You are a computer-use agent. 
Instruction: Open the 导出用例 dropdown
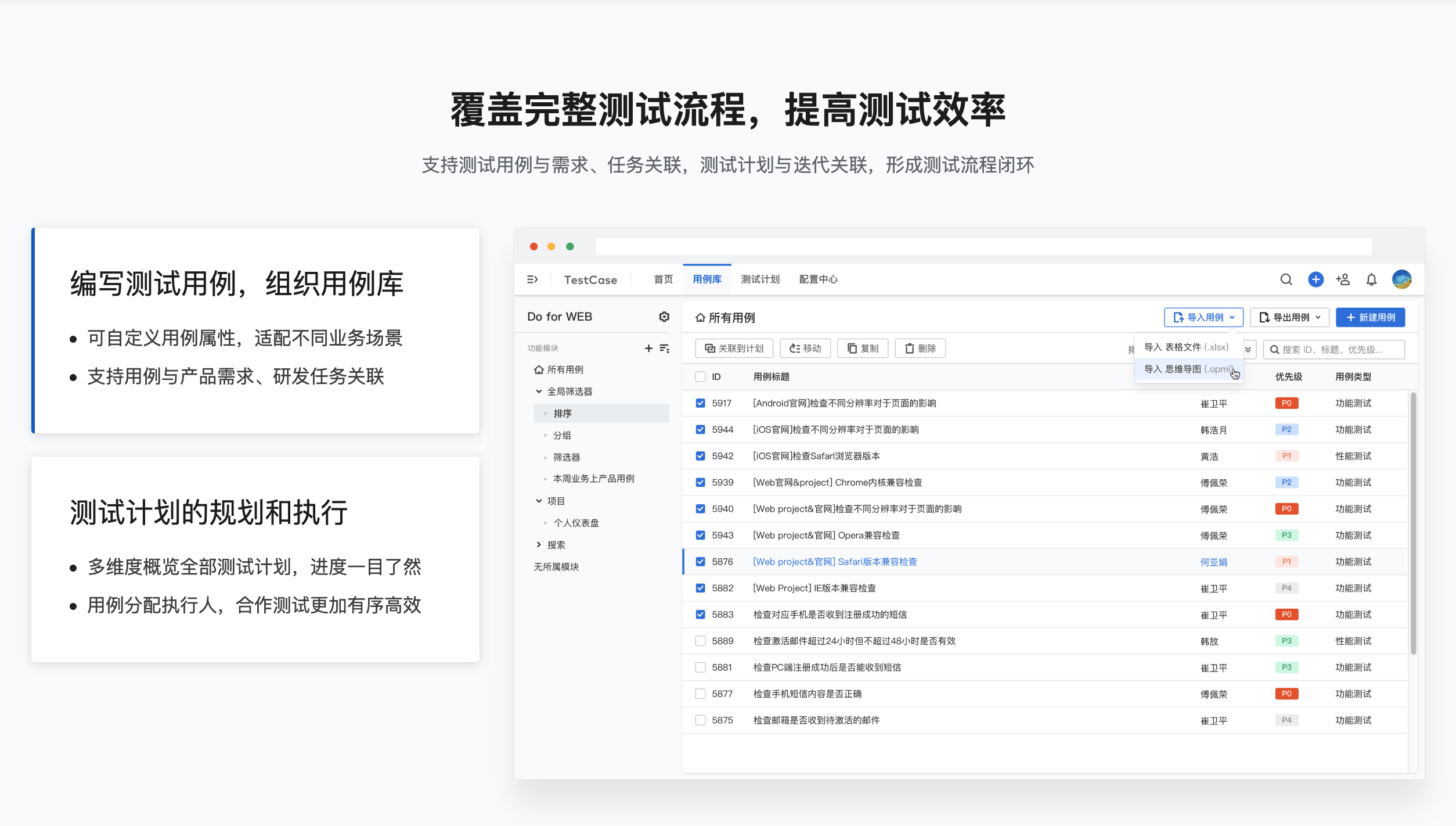[x=1289, y=317]
